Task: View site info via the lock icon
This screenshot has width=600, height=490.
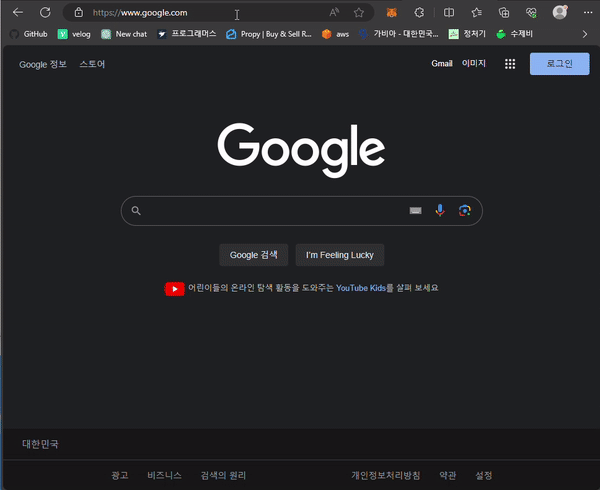Action: tap(79, 13)
